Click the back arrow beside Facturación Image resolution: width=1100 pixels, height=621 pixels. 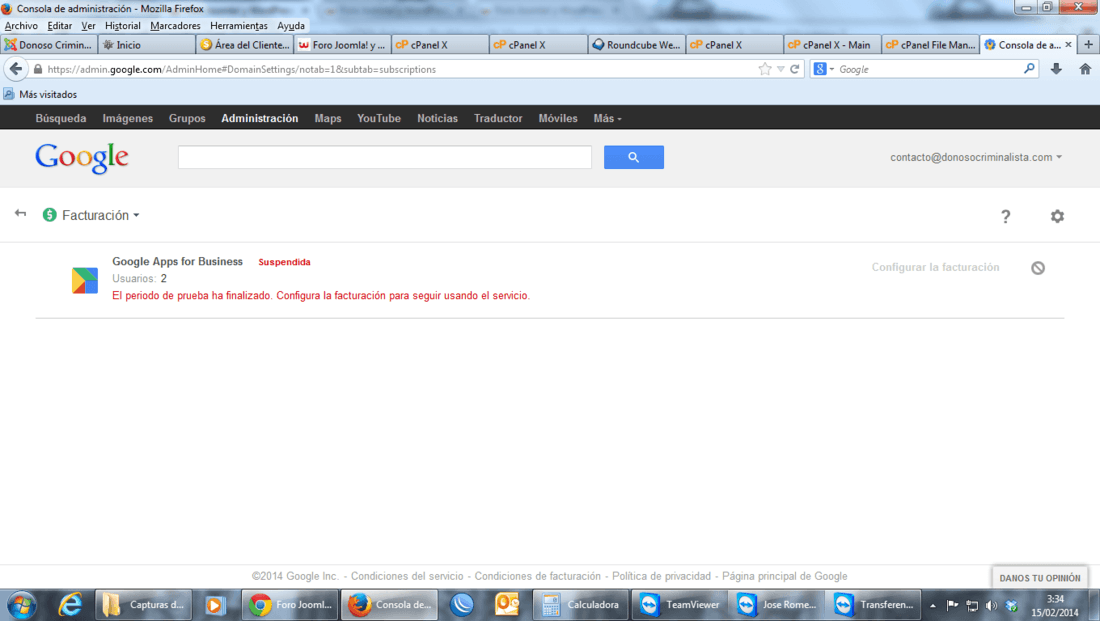point(20,213)
